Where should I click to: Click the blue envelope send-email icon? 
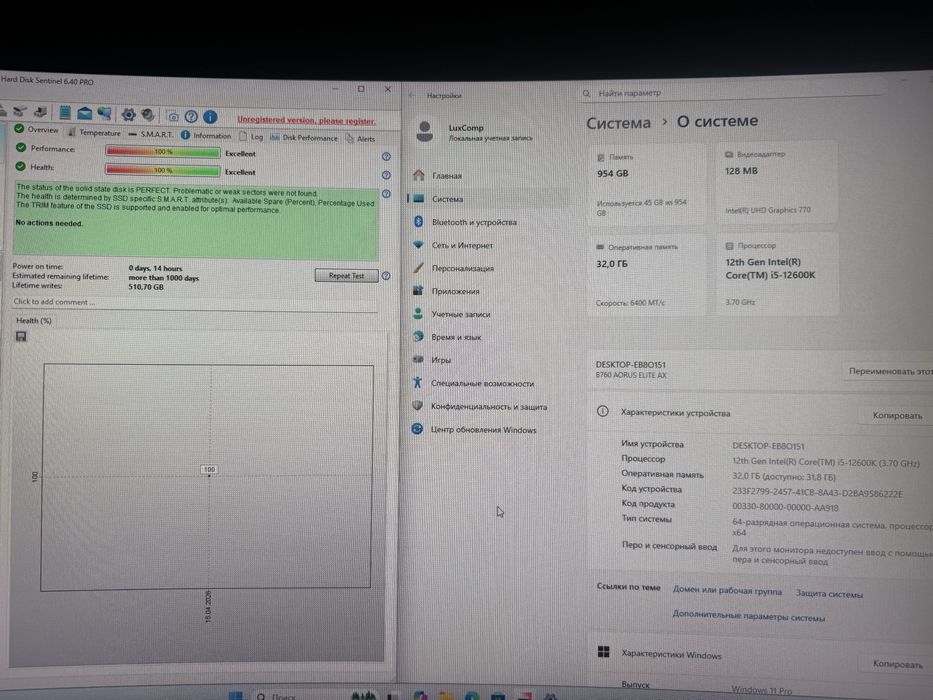tap(84, 112)
